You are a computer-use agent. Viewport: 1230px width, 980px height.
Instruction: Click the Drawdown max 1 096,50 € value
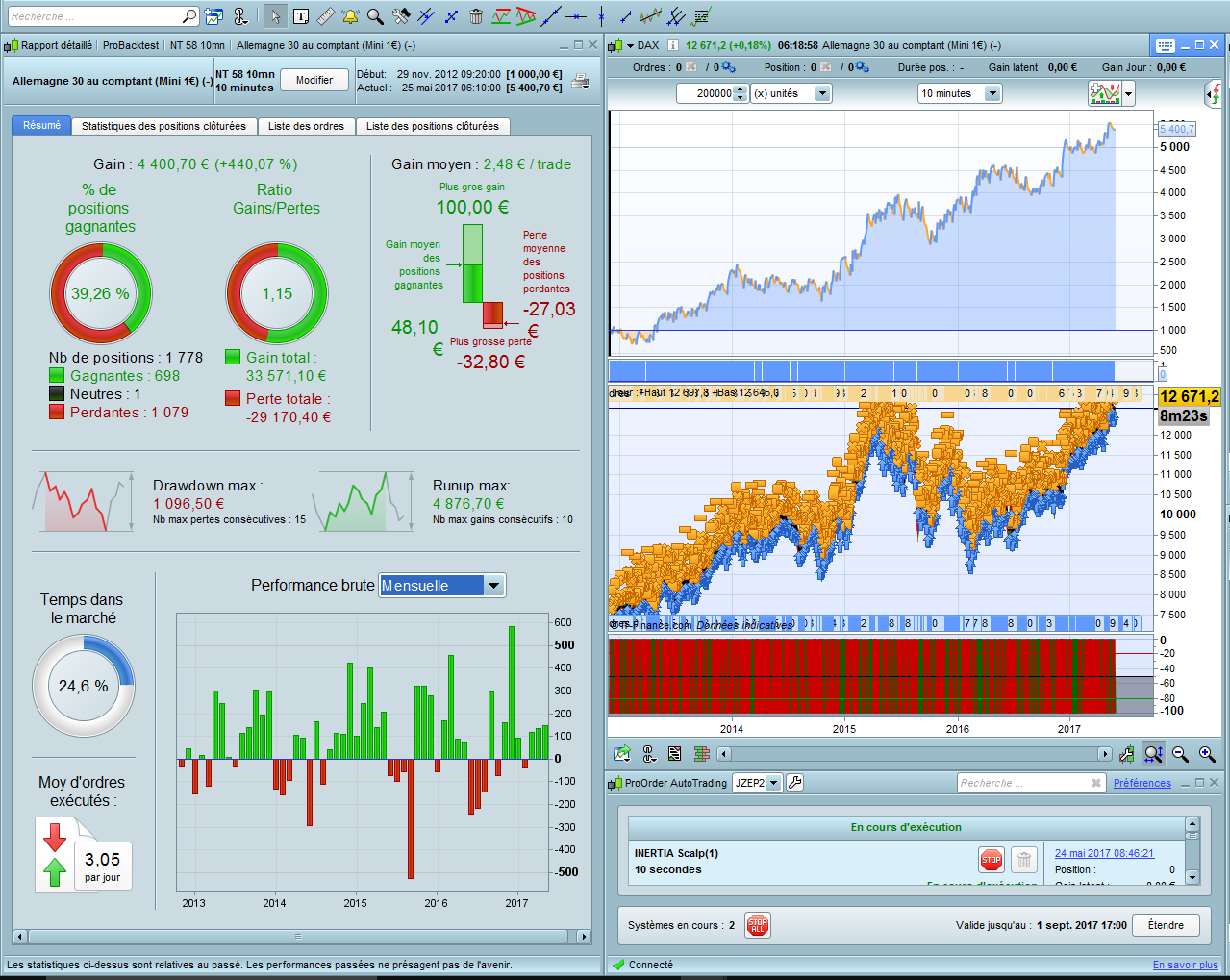click(x=188, y=504)
